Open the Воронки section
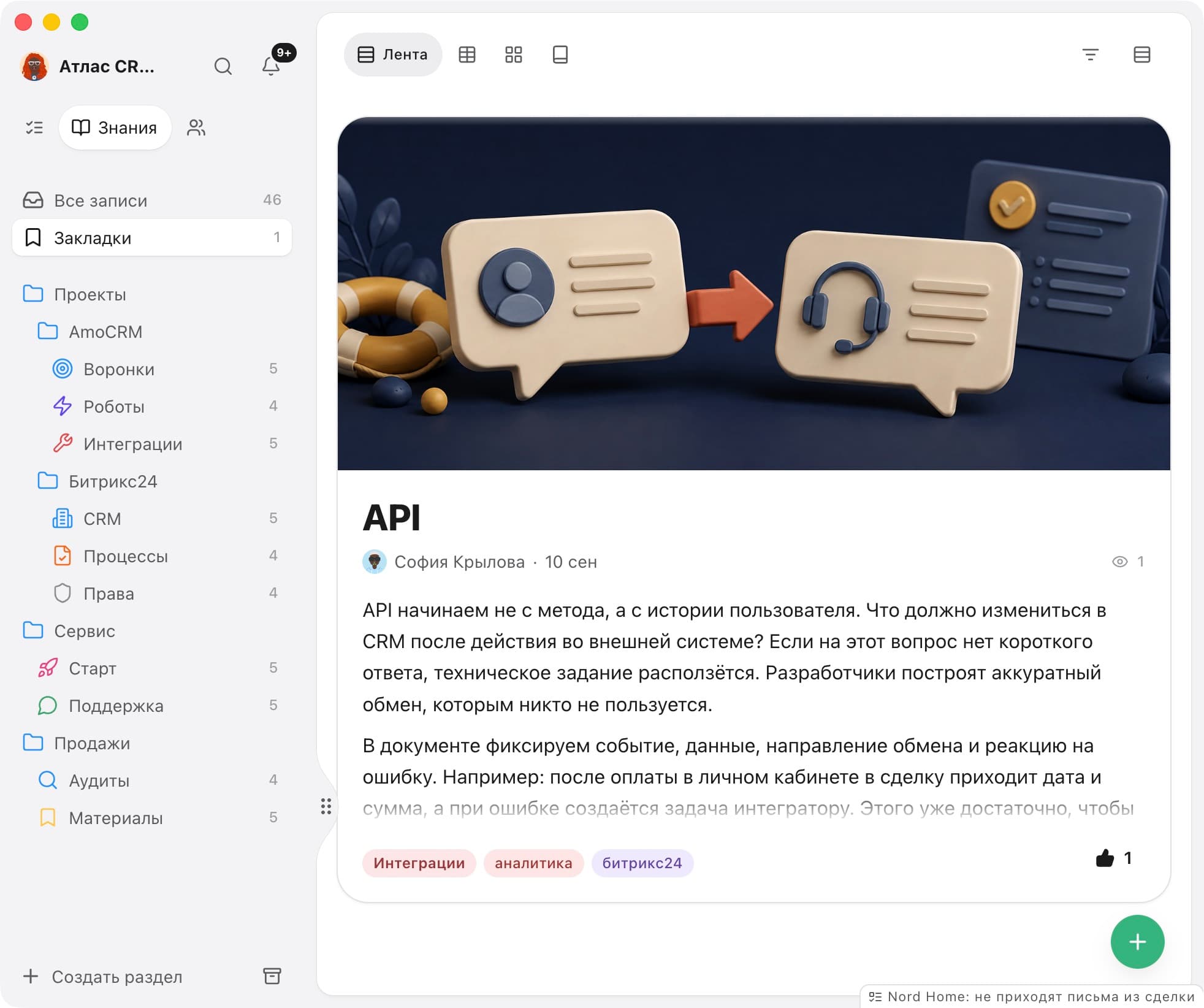Viewport: 1204px width, 1008px height. click(152, 369)
